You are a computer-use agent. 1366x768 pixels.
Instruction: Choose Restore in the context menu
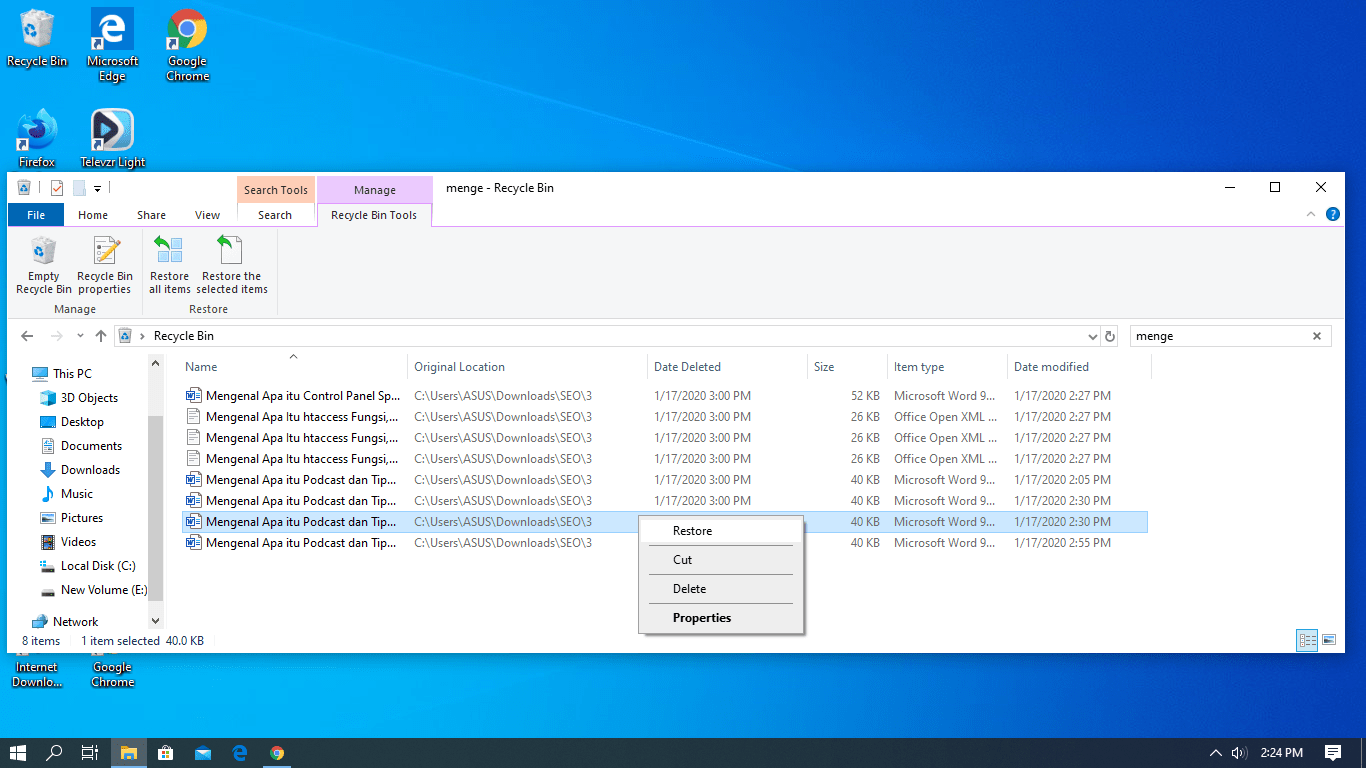click(x=692, y=531)
